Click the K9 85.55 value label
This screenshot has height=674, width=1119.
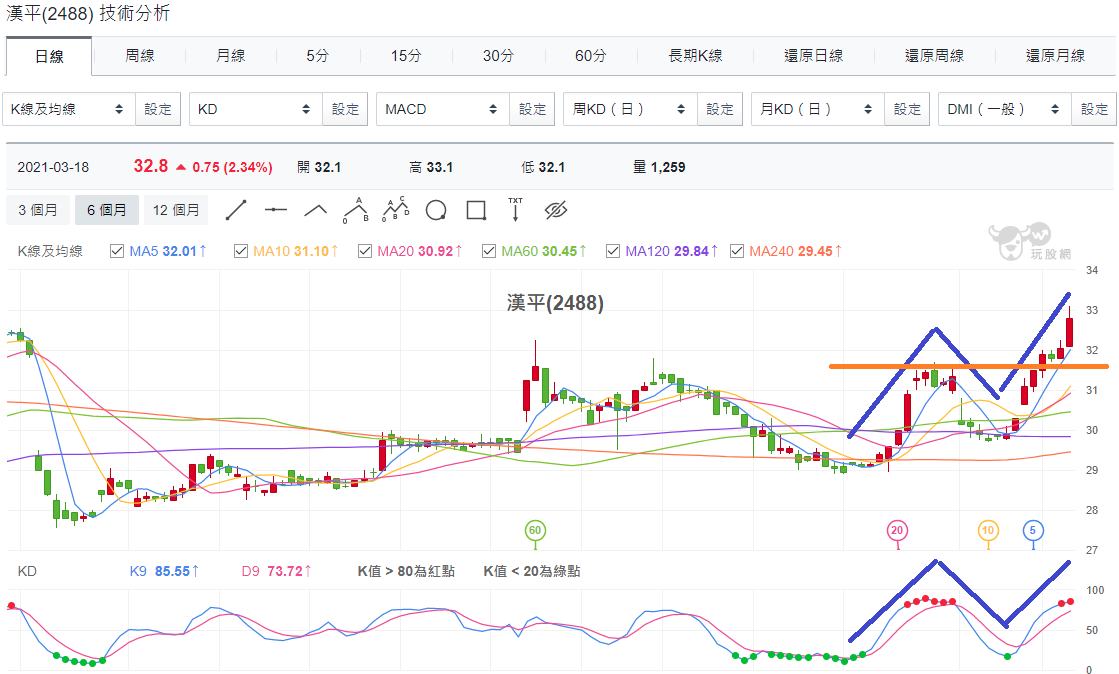[164, 571]
